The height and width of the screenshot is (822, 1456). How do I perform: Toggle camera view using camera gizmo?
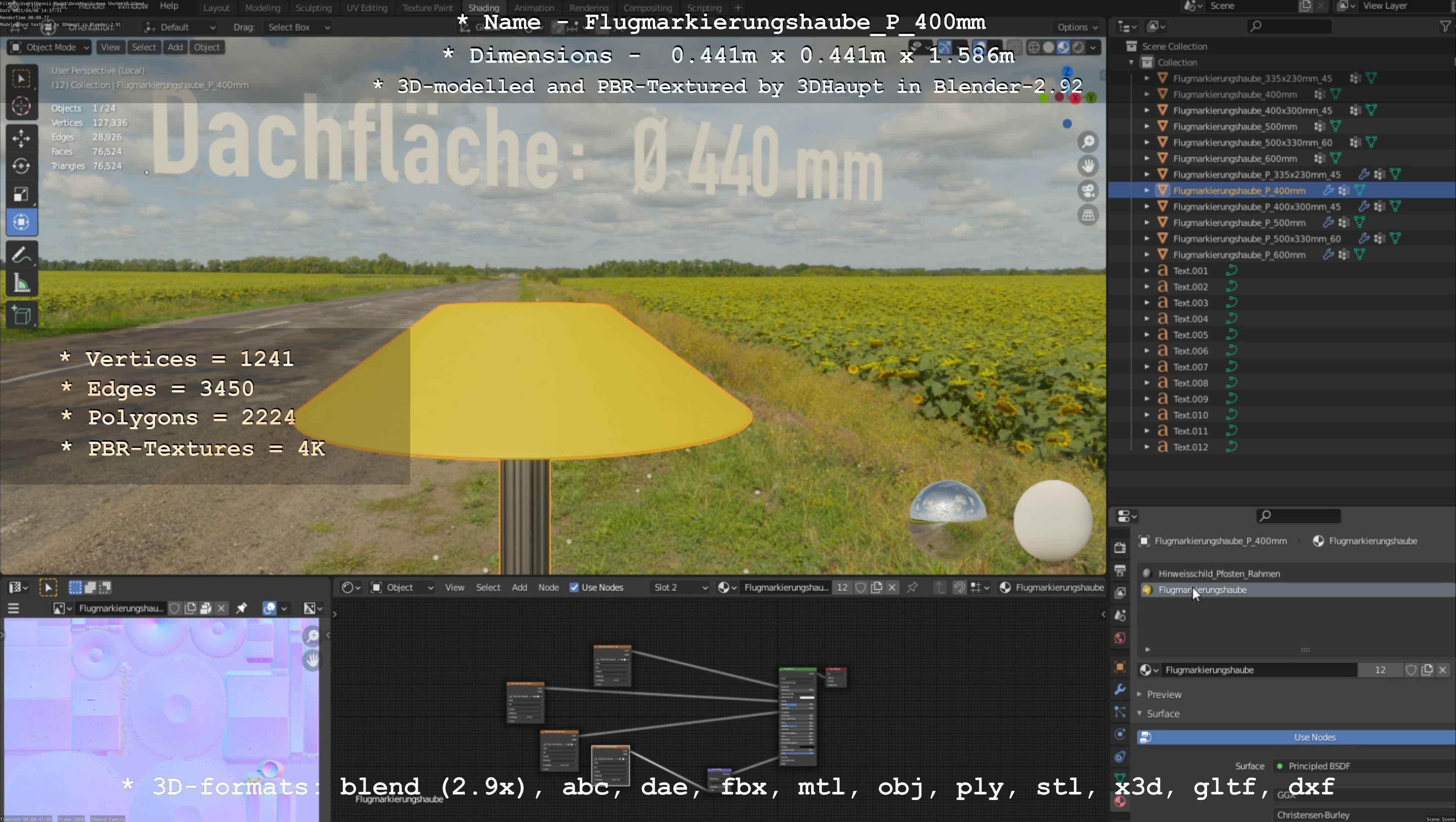tap(1088, 191)
